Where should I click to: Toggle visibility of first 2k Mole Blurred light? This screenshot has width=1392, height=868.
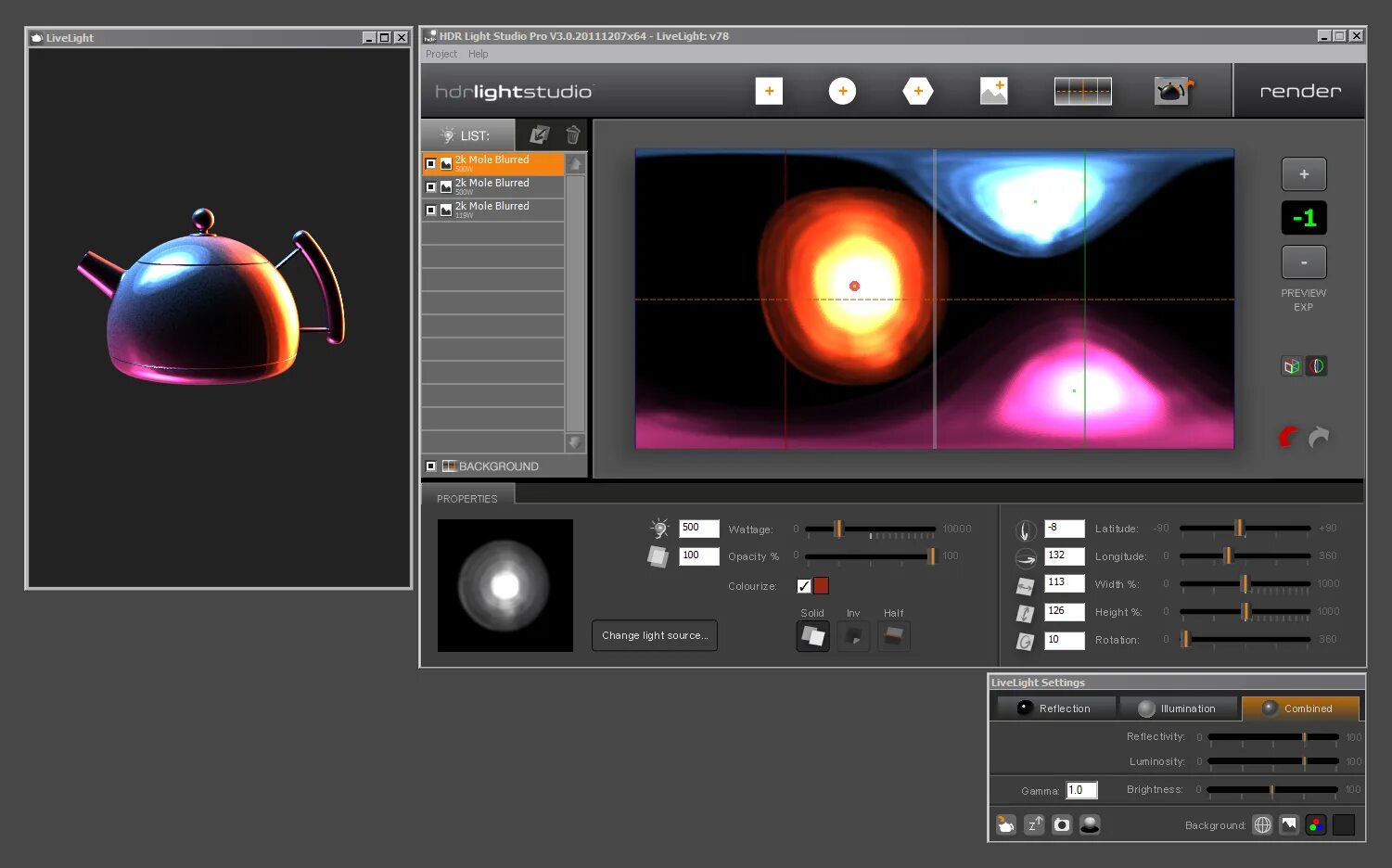point(430,164)
